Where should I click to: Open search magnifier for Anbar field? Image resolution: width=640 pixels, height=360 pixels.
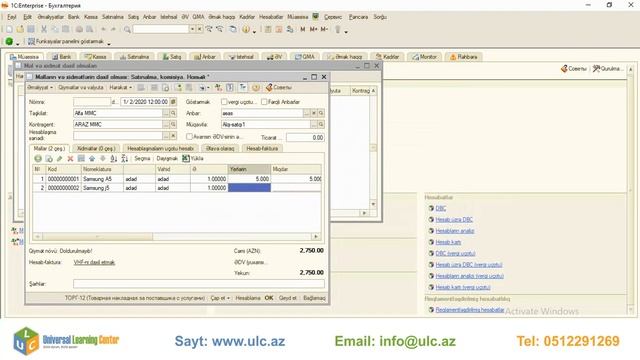coord(321,113)
